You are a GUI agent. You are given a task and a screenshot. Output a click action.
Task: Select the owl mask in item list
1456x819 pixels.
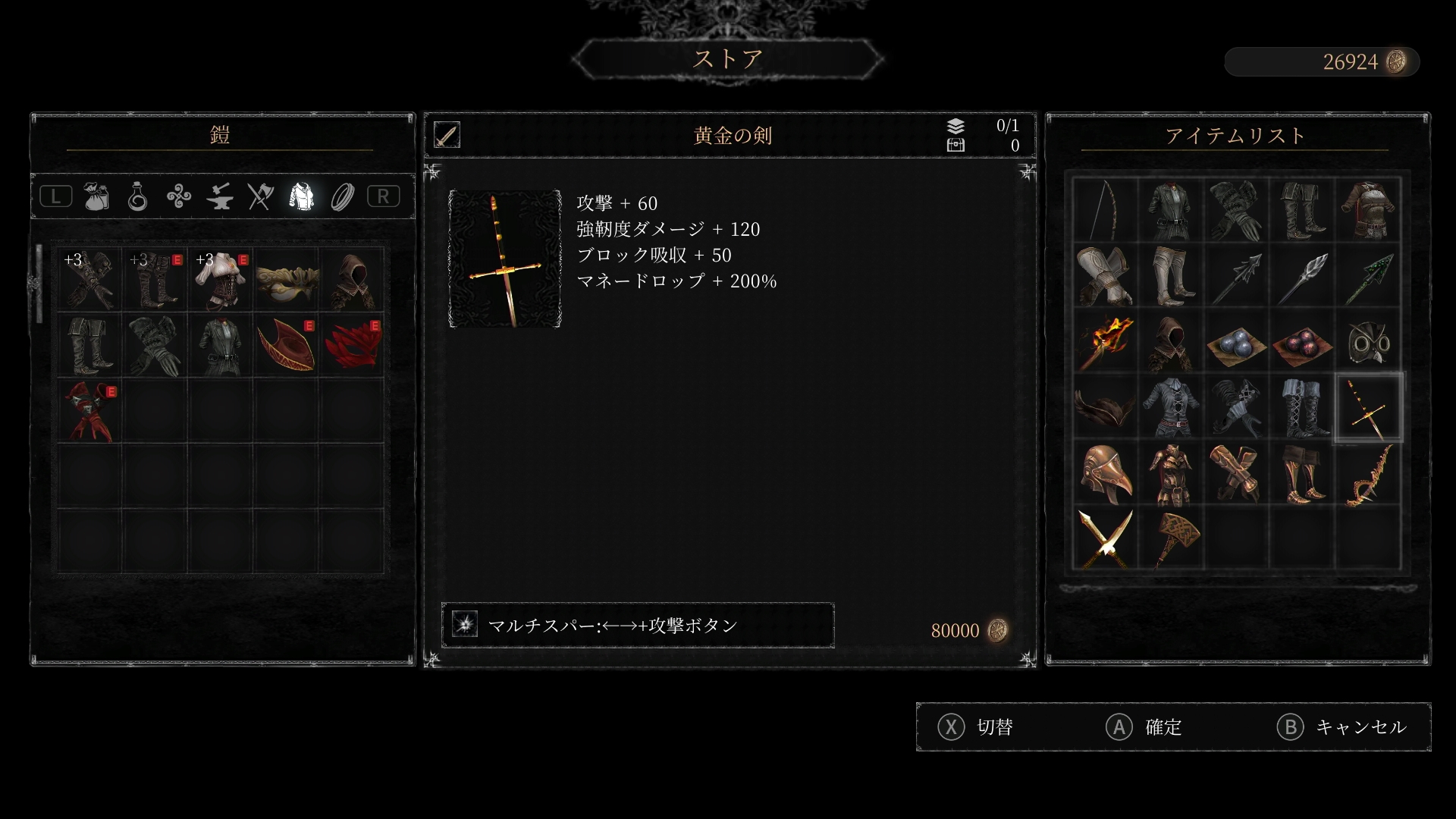pyautogui.click(x=1368, y=342)
